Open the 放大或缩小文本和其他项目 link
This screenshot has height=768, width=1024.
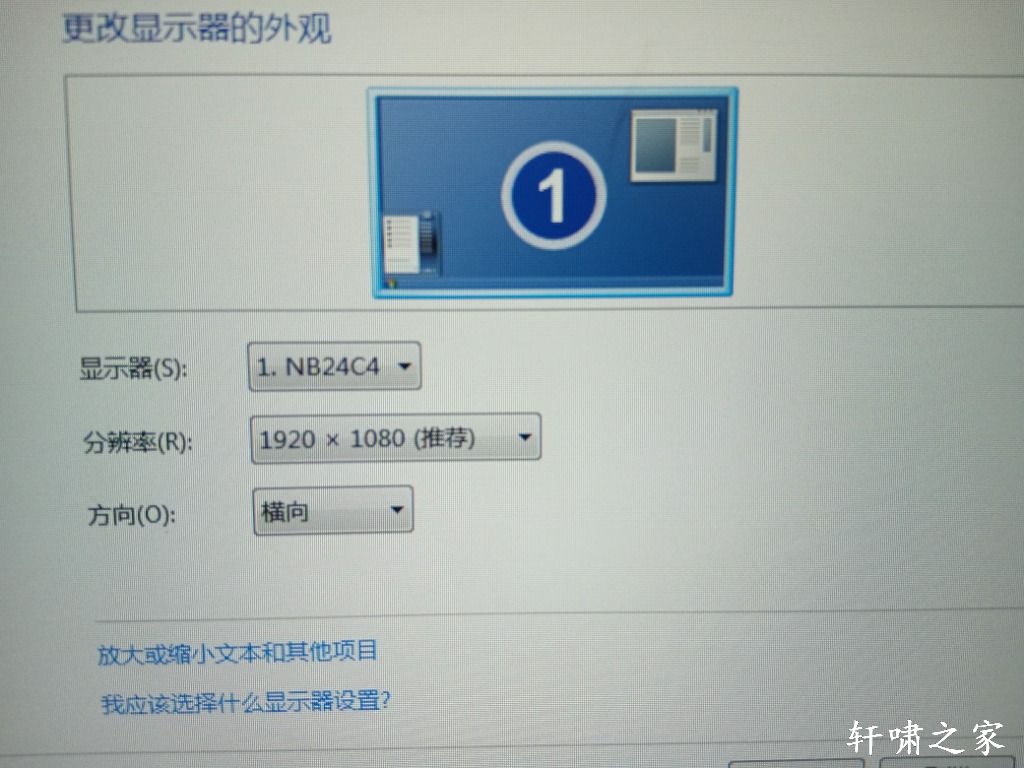pyautogui.click(x=237, y=652)
